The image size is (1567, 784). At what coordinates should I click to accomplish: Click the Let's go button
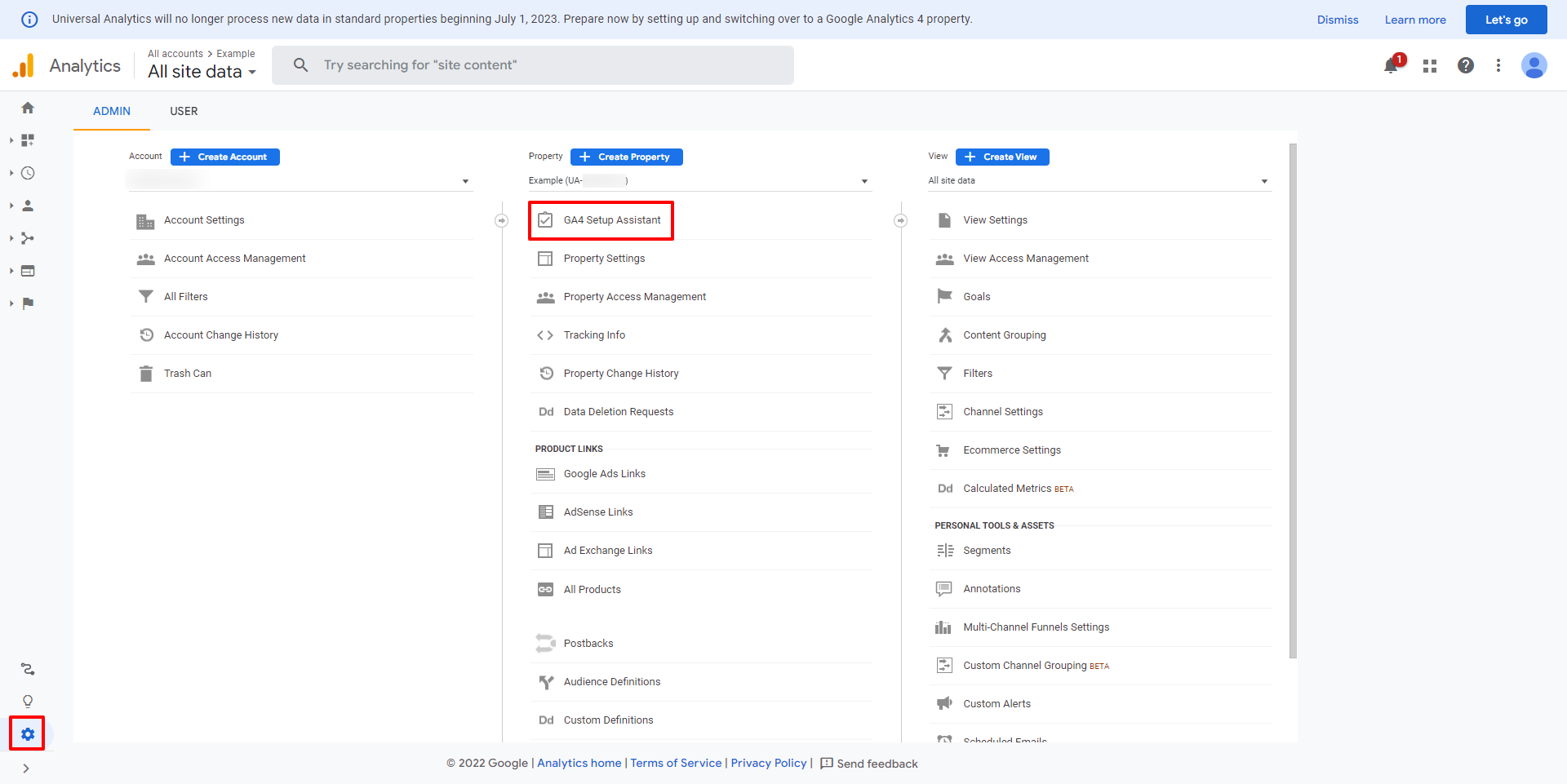pyautogui.click(x=1506, y=20)
